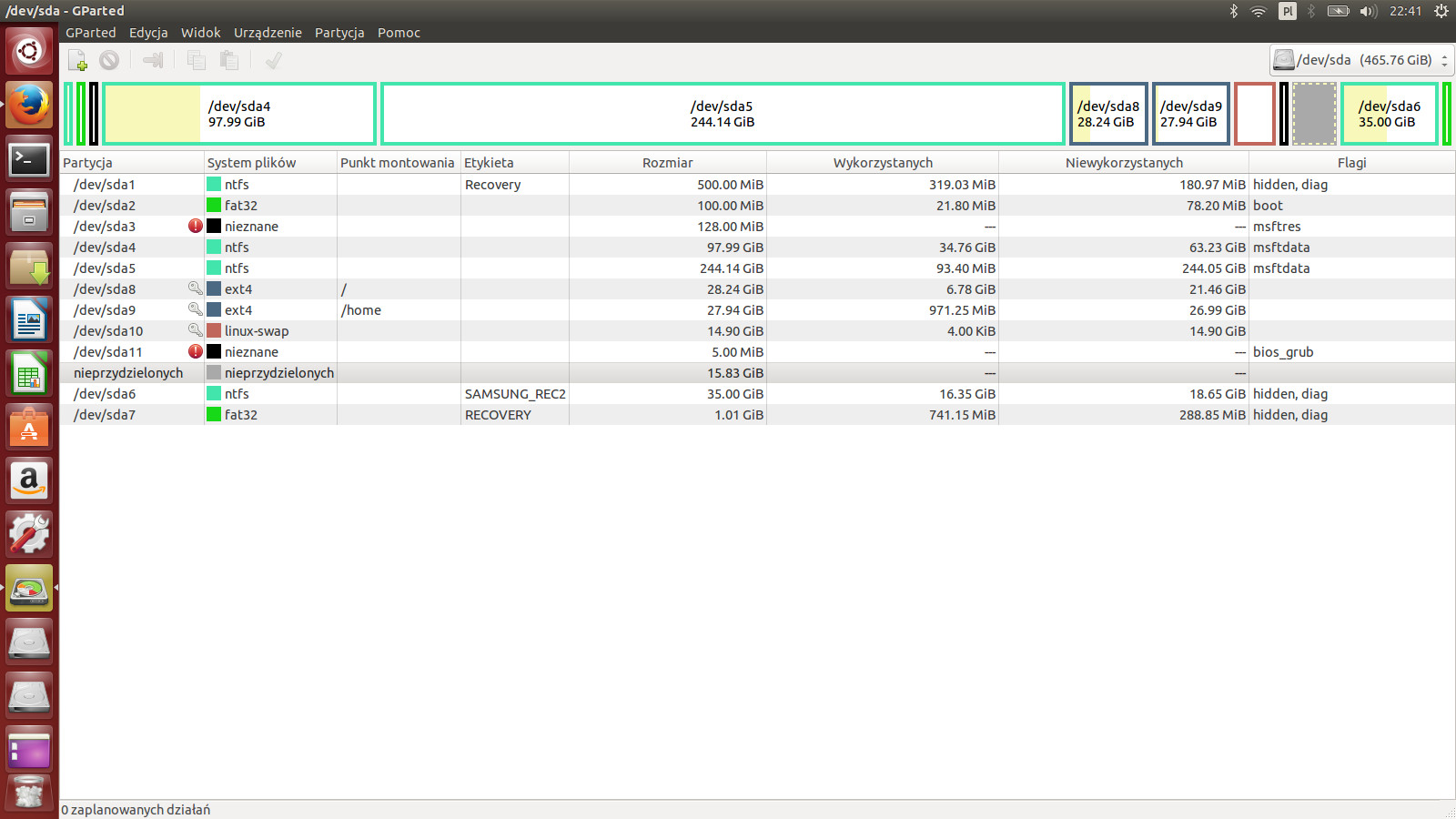Click the ext4 color swatch on /dev/sda8 row

[214, 289]
